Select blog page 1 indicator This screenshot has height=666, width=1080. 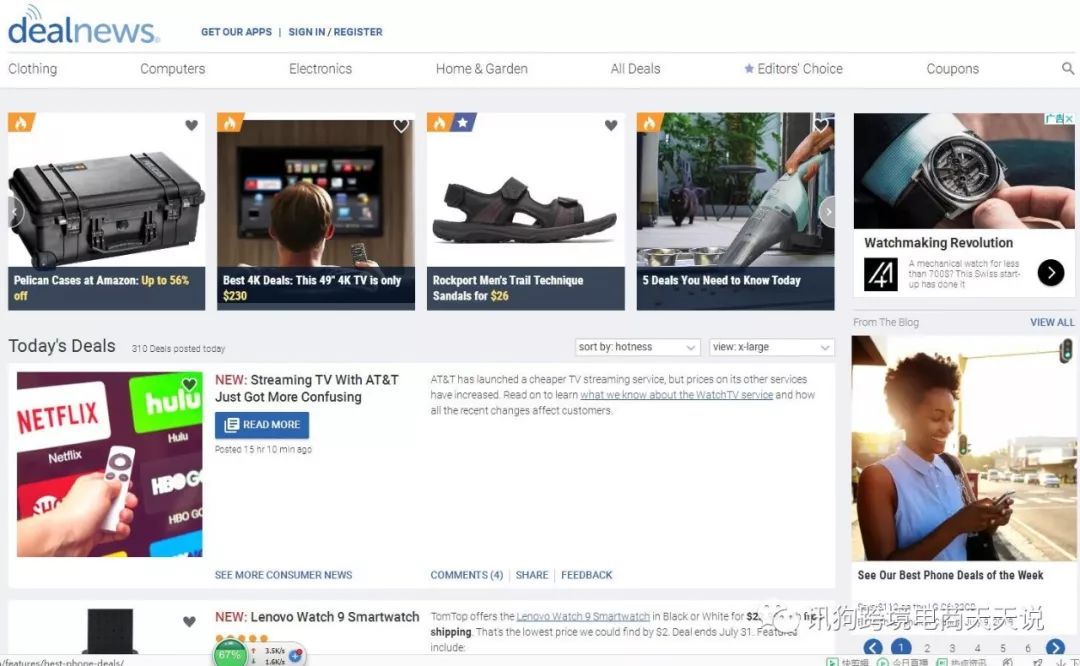tap(901, 647)
